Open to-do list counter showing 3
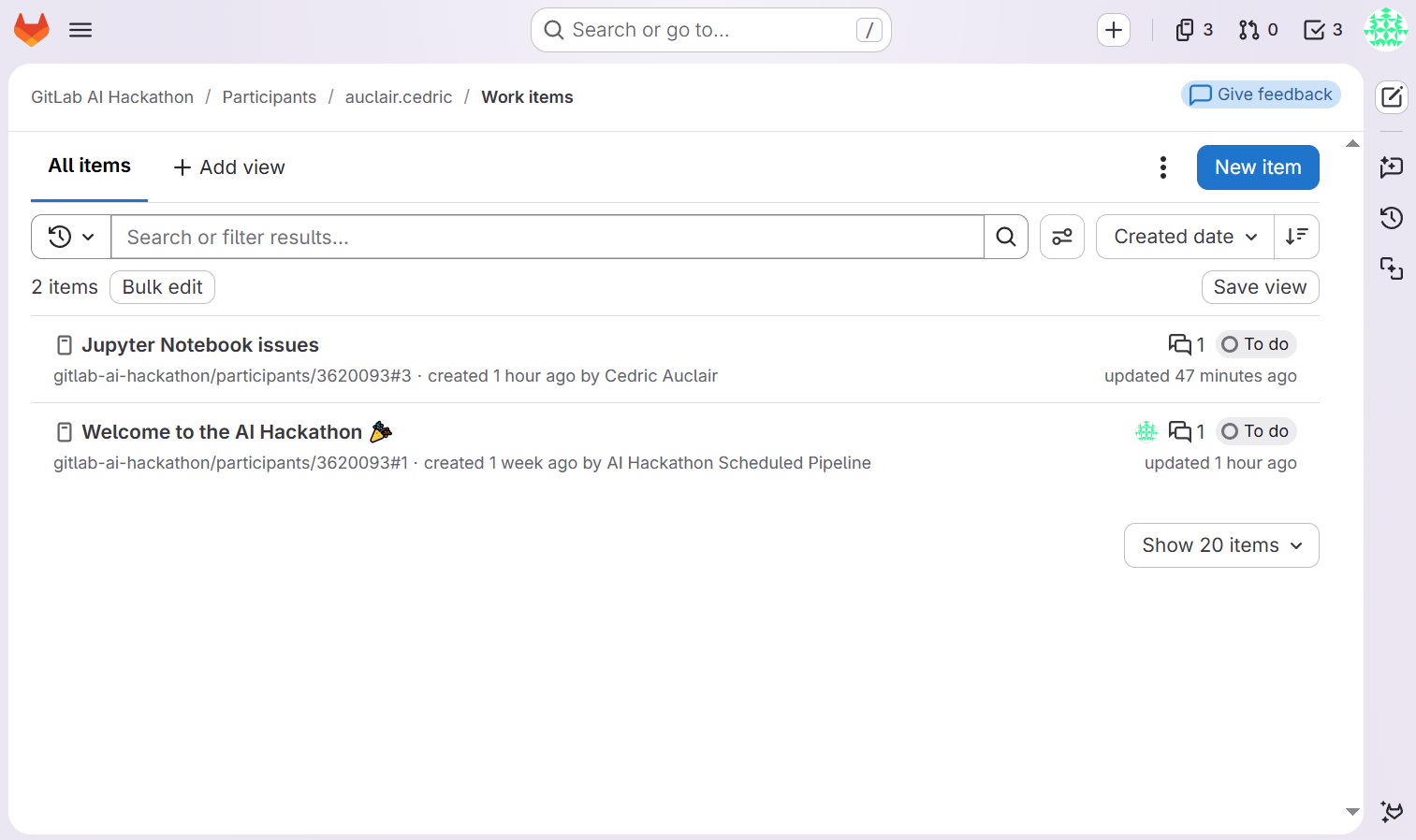This screenshot has width=1416, height=840. pyautogui.click(x=1323, y=30)
